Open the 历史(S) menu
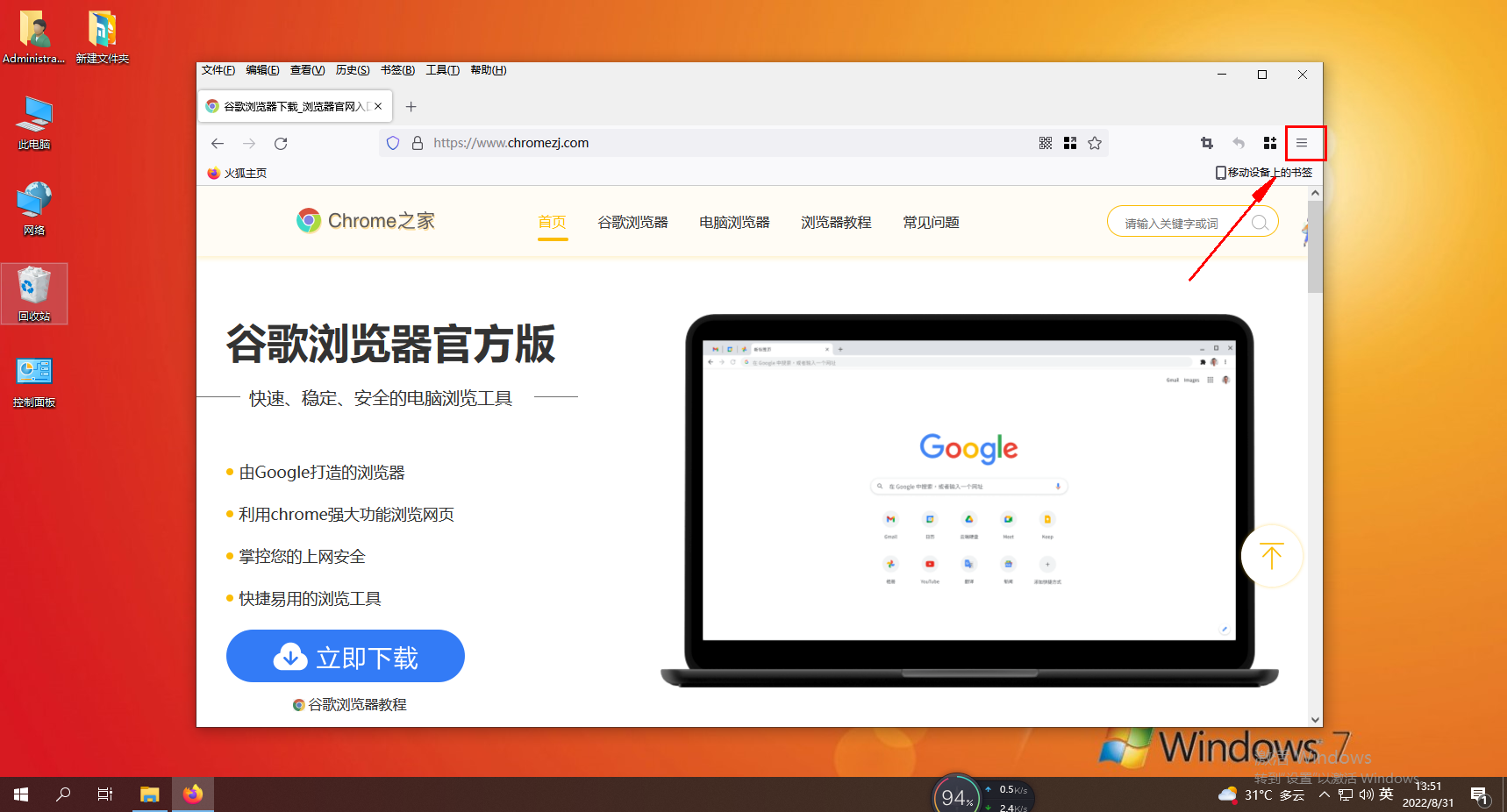 point(353,70)
